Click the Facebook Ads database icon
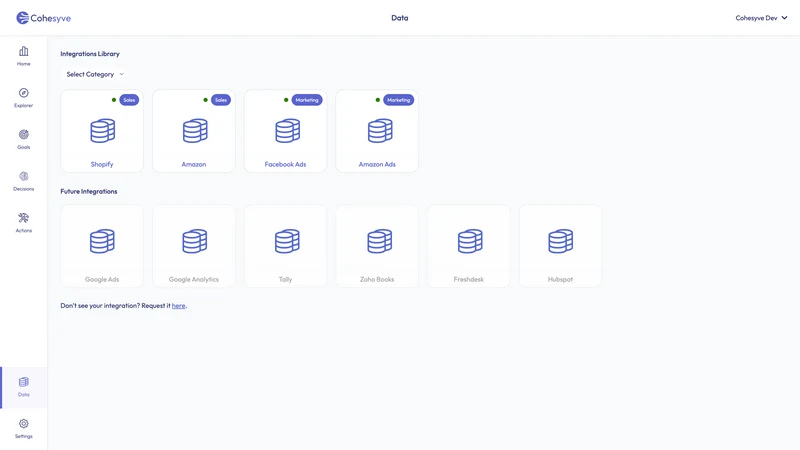 [x=287, y=131]
